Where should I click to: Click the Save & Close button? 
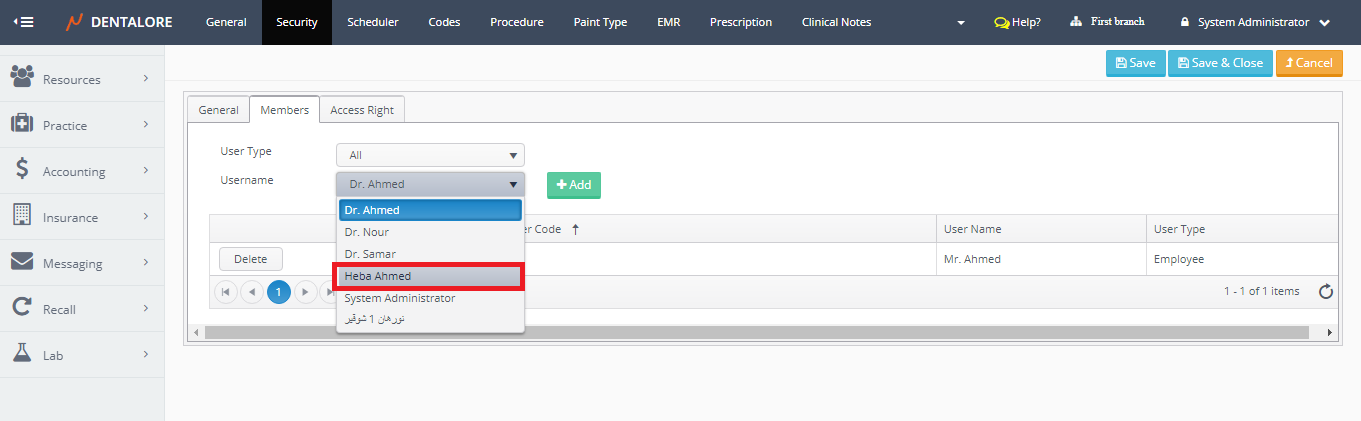click(1220, 63)
